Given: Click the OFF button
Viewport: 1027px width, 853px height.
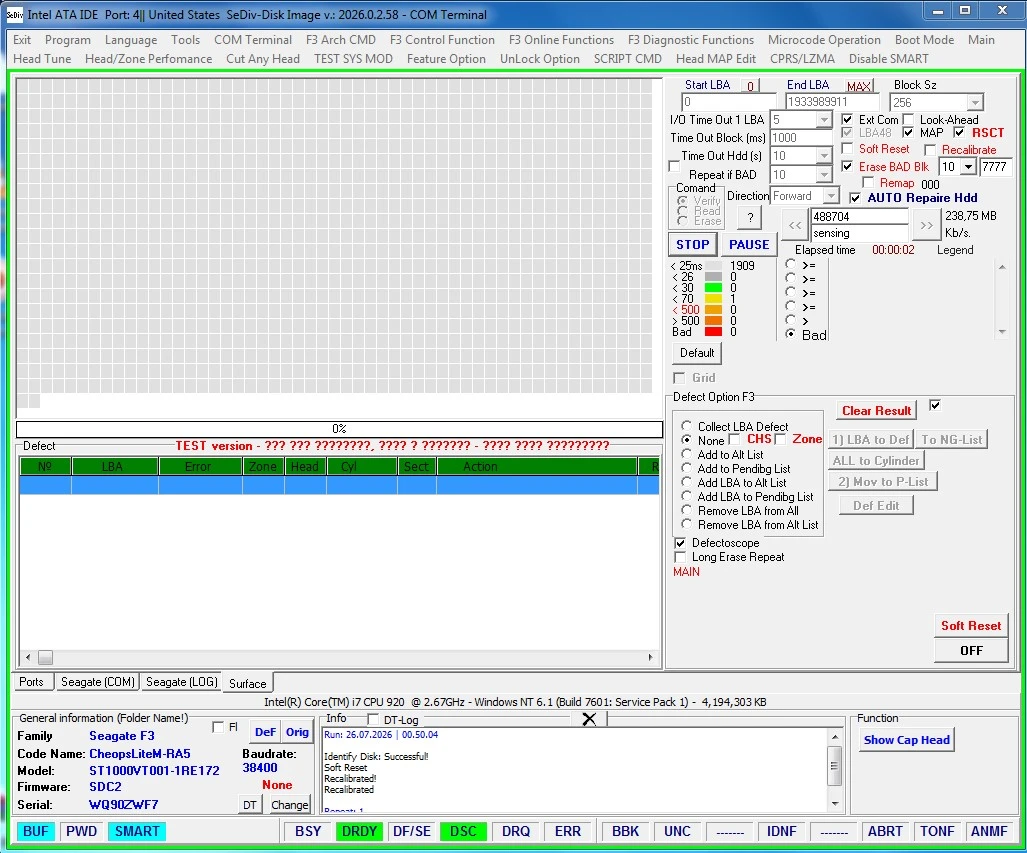Looking at the screenshot, I should 971,651.
